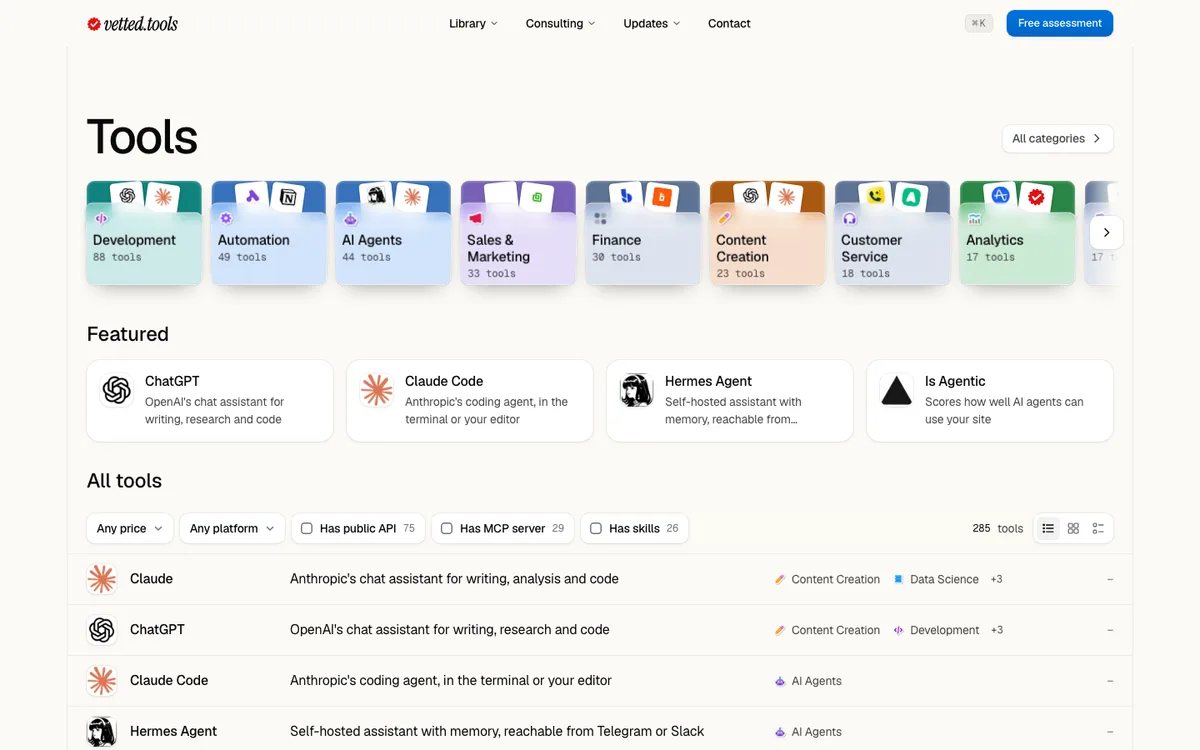Click the Hermes Agent icon in the tools list
1200x750 pixels.
click(101, 732)
